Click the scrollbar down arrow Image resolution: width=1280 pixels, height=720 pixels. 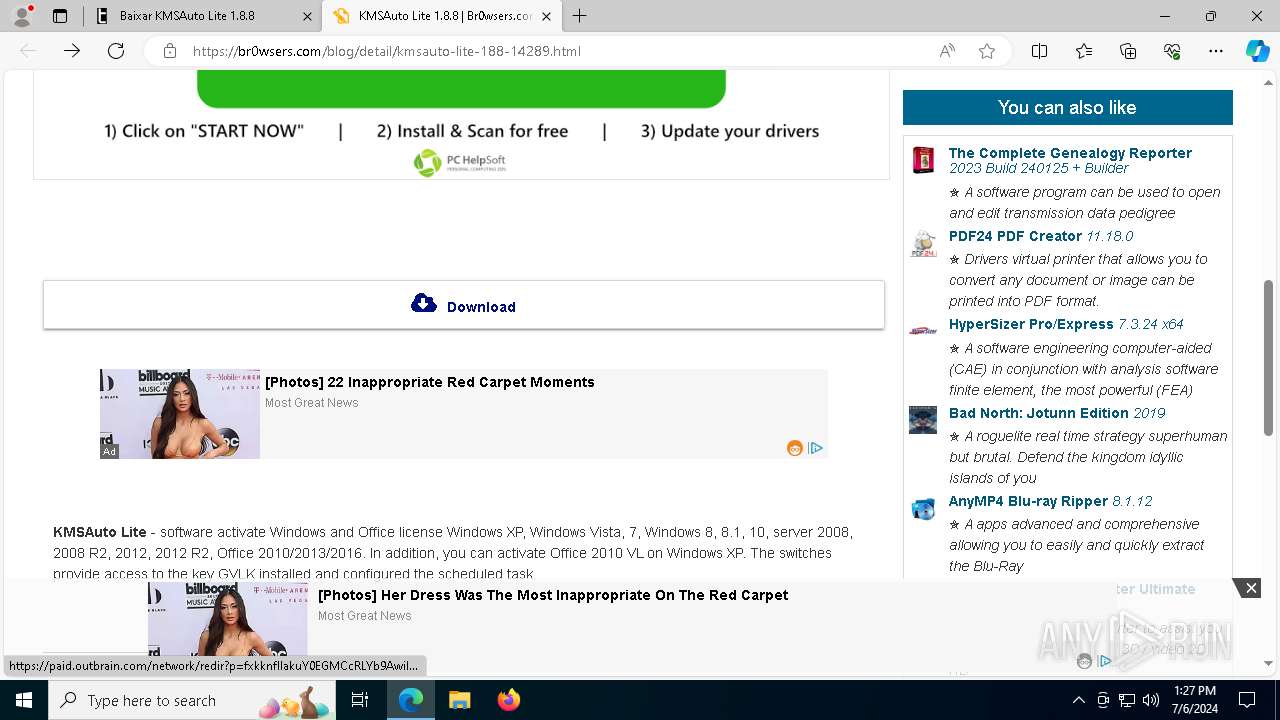point(1269,663)
